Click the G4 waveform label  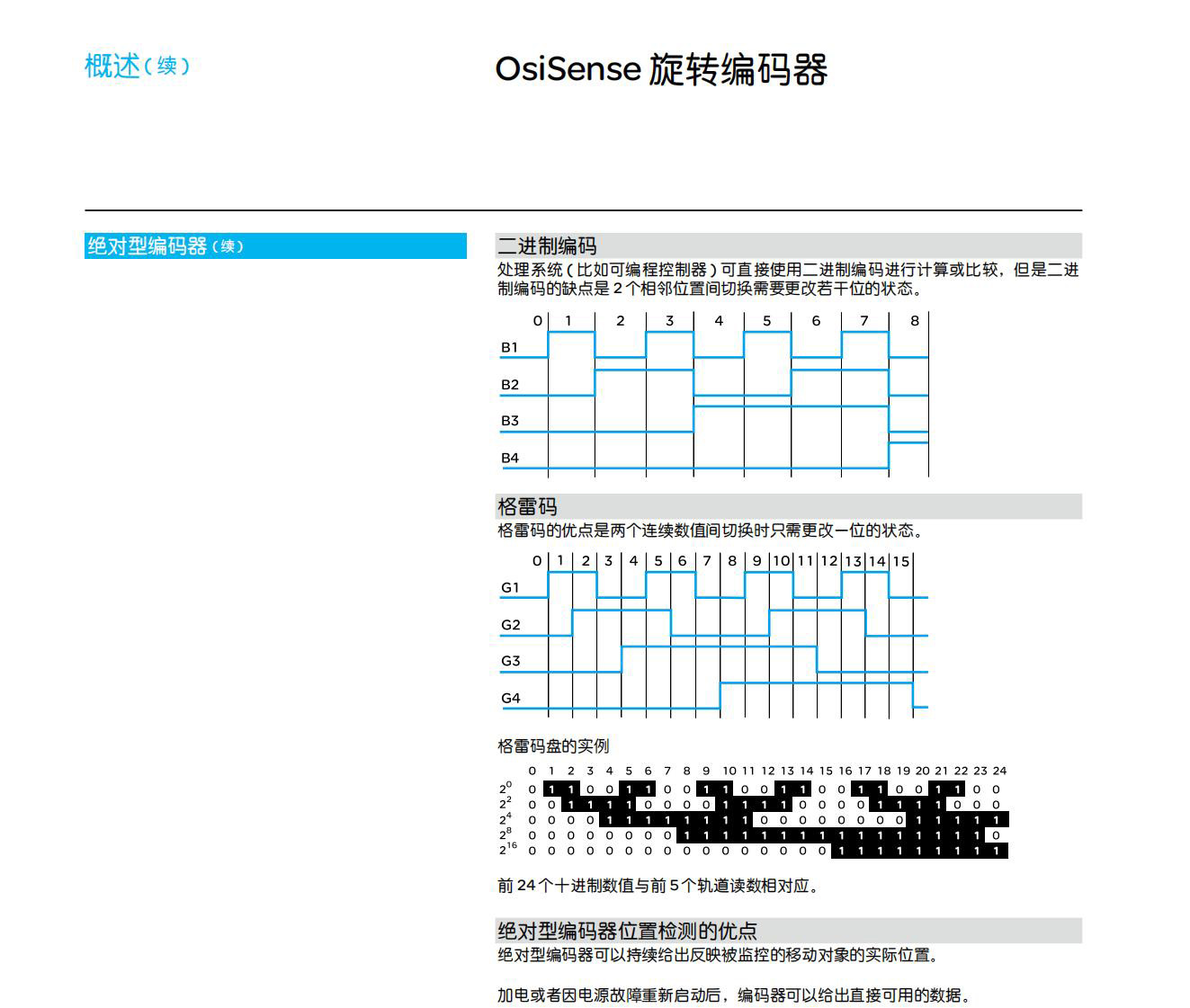pos(510,698)
